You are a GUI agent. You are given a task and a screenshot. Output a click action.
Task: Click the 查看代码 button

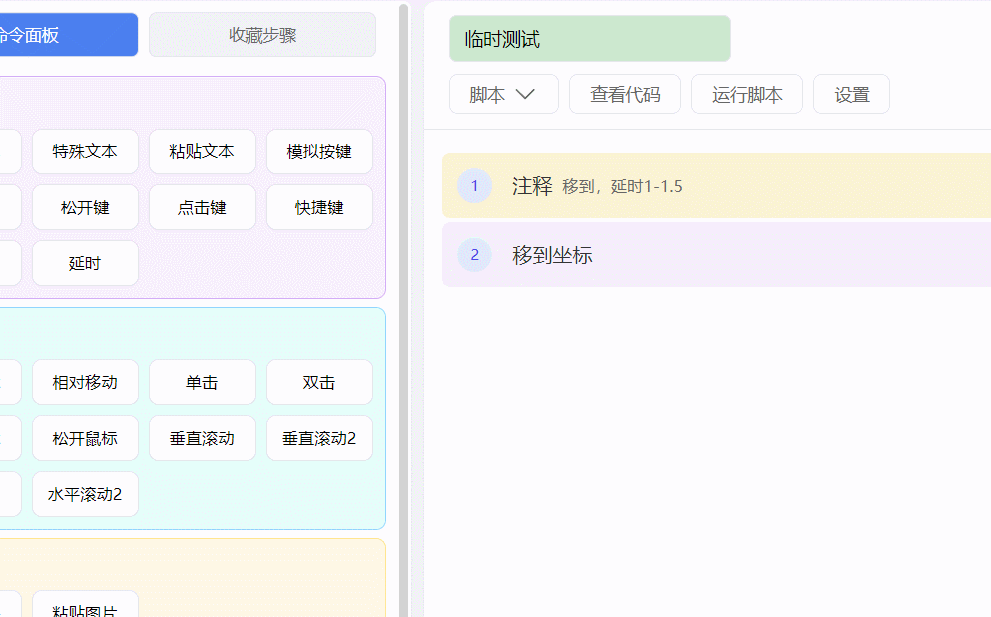click(x=625, y=94)
